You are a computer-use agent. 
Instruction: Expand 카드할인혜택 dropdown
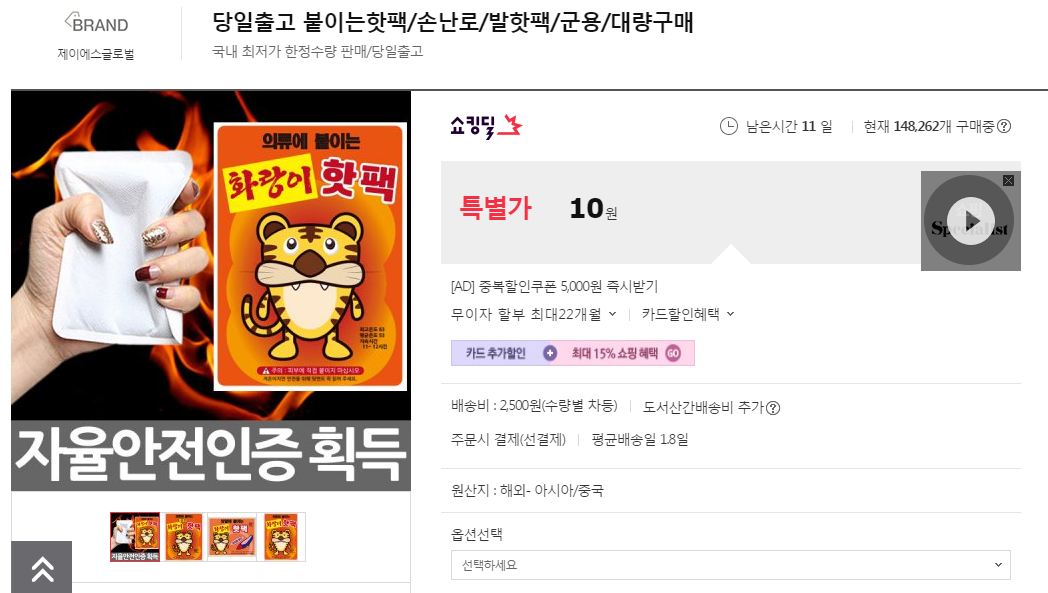click(x=688, y=314)
